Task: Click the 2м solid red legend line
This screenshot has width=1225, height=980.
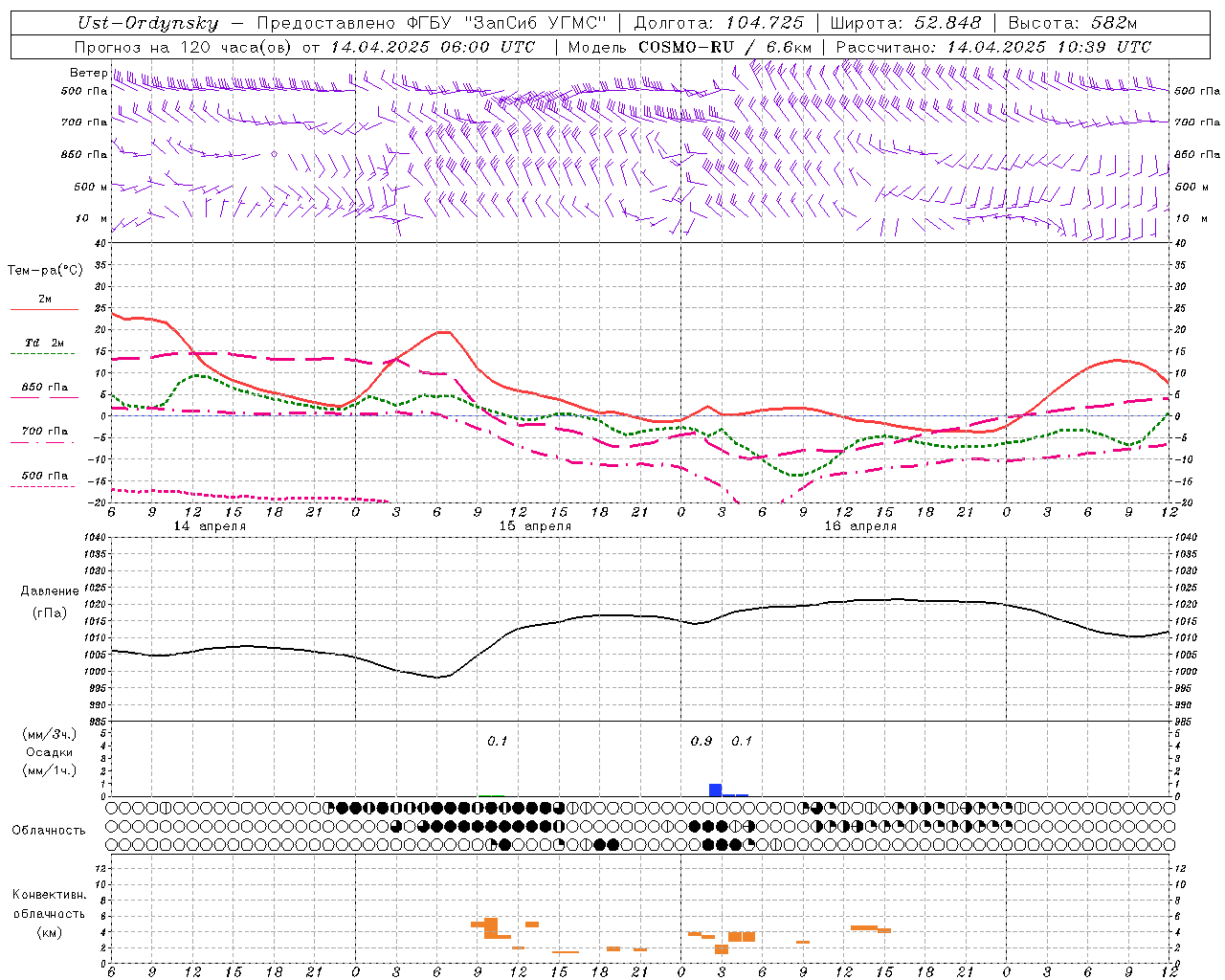Action: [x=44, y=309]
